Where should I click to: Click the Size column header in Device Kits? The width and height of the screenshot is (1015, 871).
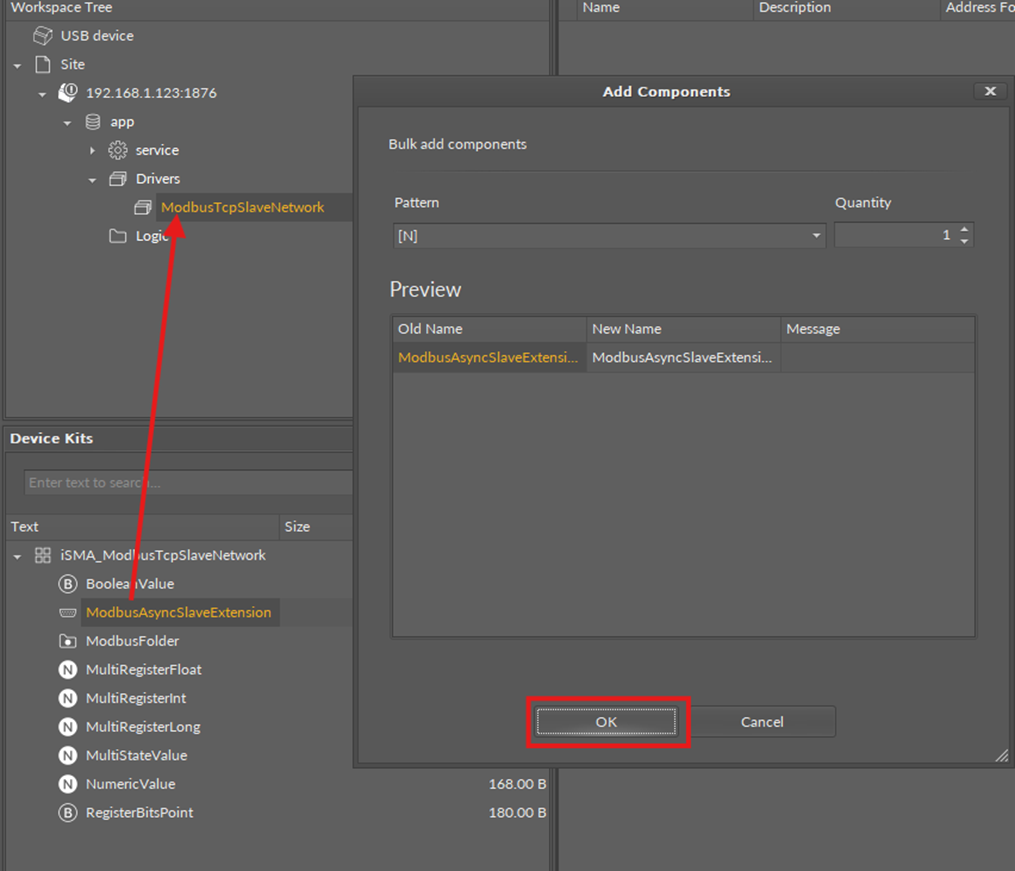click(x=317, y=527)
